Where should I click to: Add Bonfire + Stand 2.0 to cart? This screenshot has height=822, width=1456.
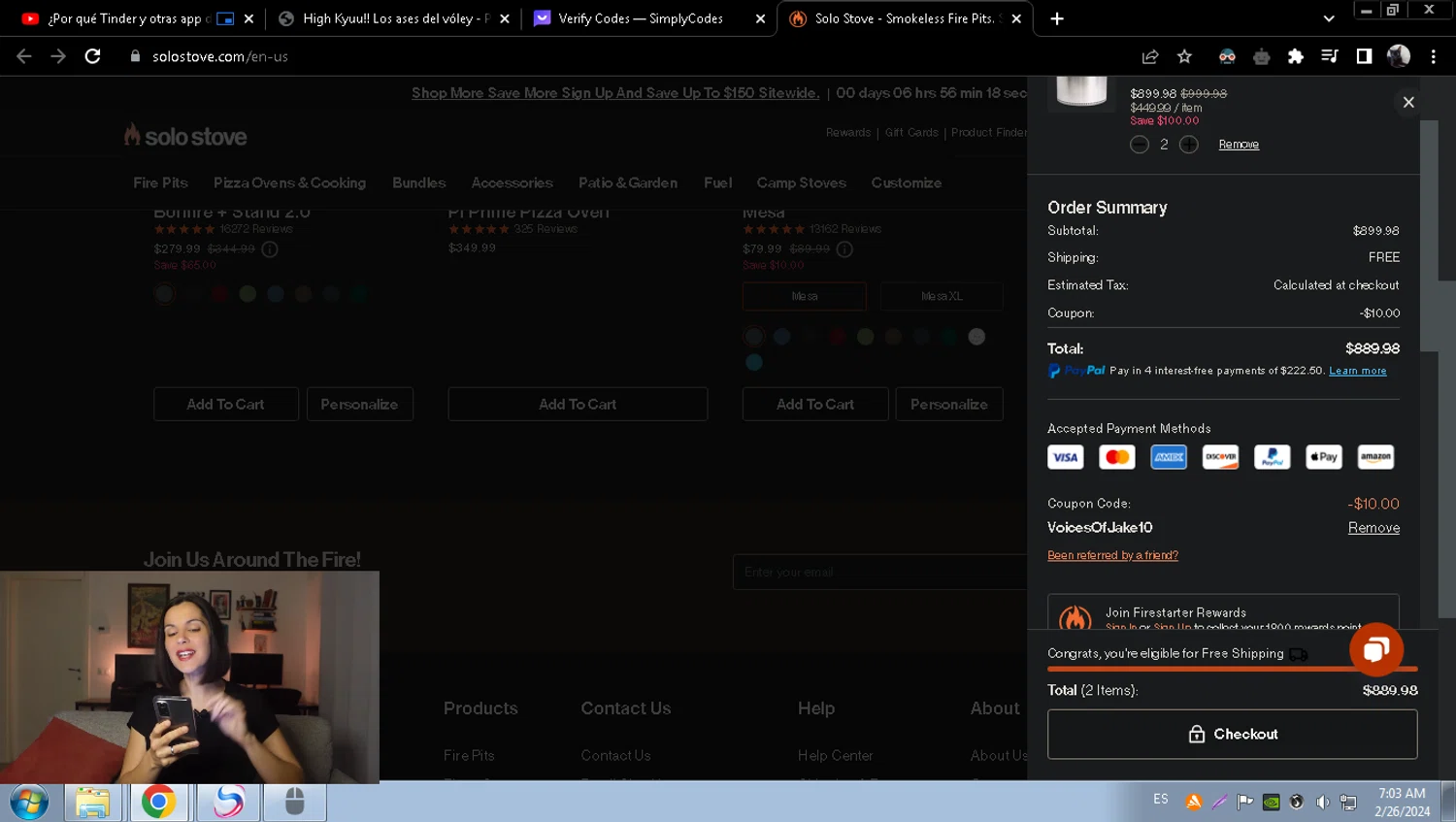(225, 404)
